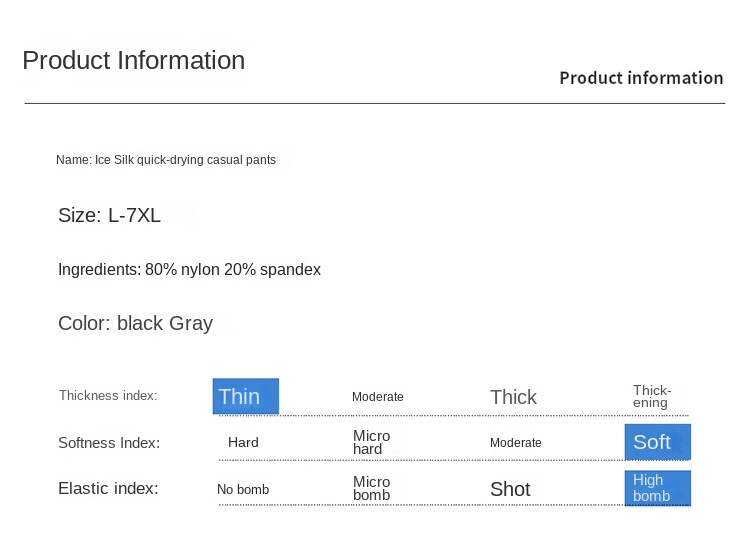This screenshot has width=750, height=533.
Task: Click the bold Product information label at right
Action: coord(641,78)
